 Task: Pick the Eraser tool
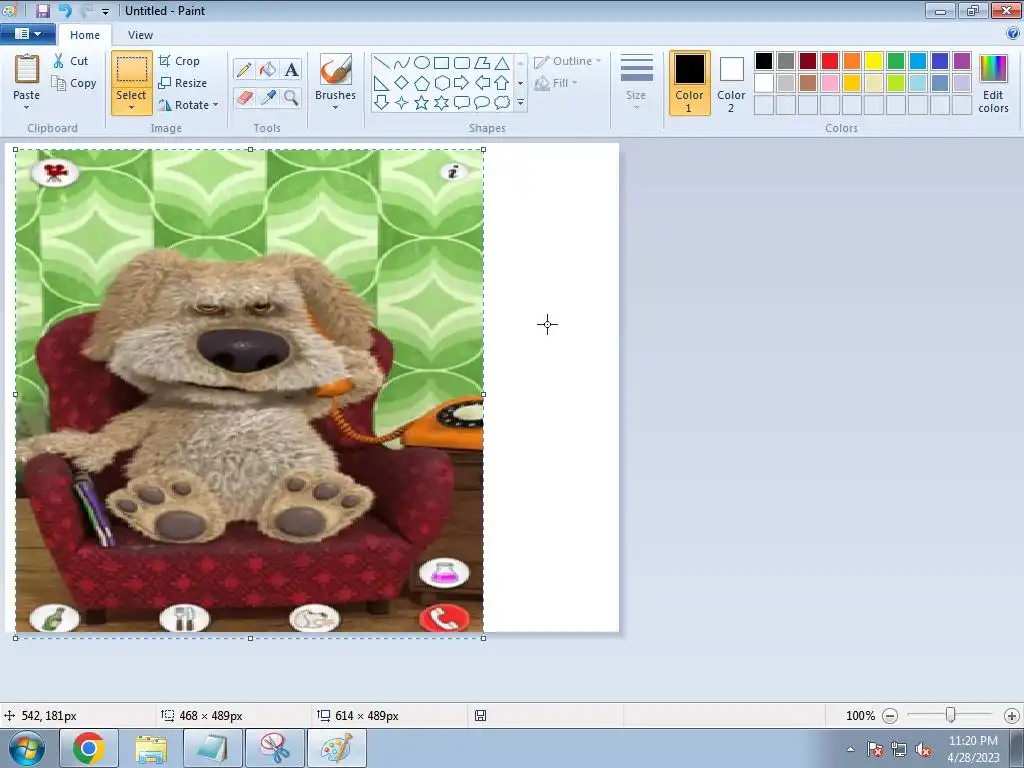(244, 98)
